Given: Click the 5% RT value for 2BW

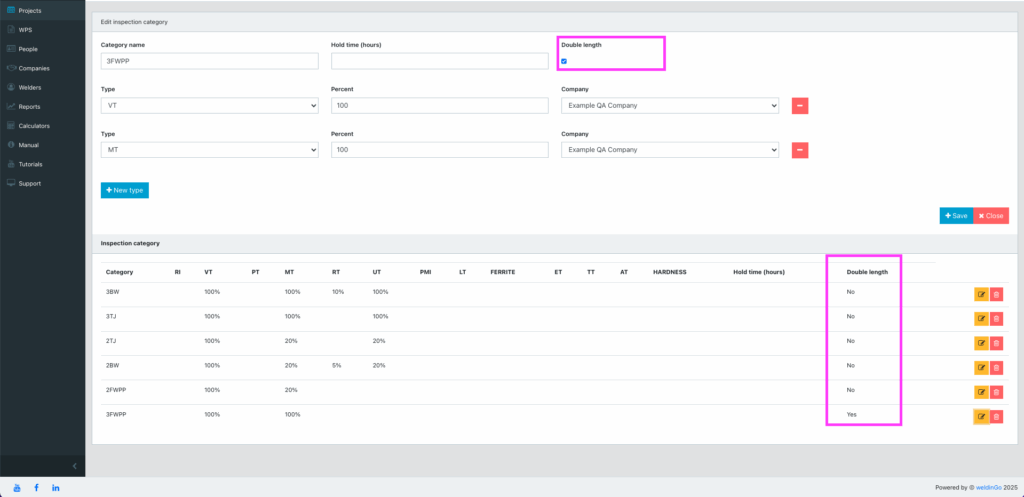Looking at the screenshot, I should coord(336,366).
